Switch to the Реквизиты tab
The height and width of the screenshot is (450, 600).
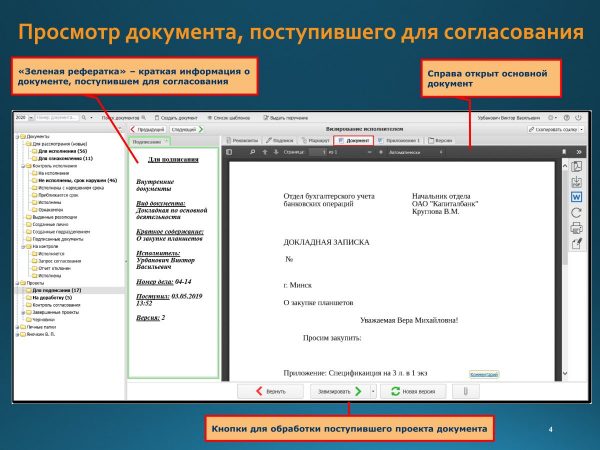coord(243,140)
